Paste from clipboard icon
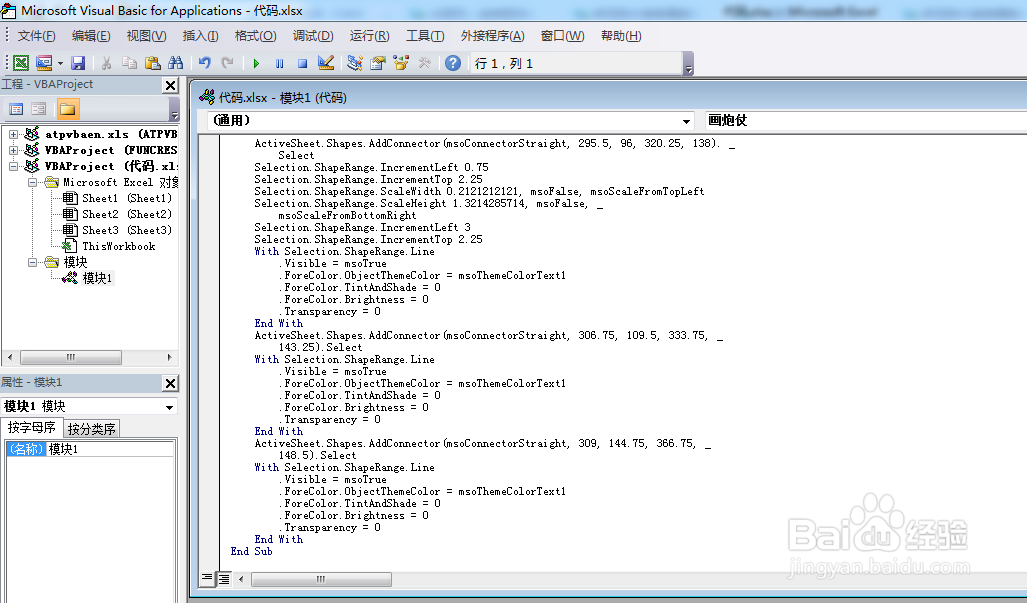 click(153, 63)
